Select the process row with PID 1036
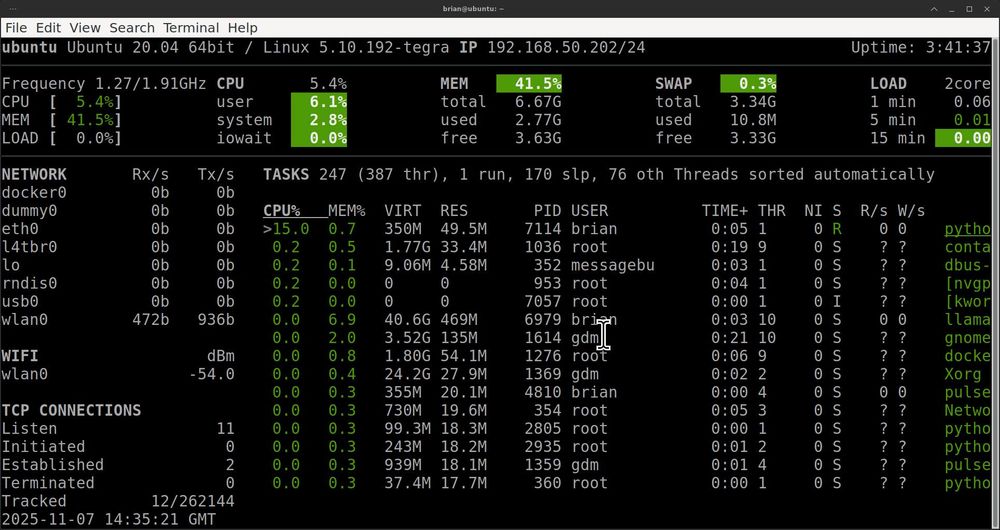 (x=627, y=247)
